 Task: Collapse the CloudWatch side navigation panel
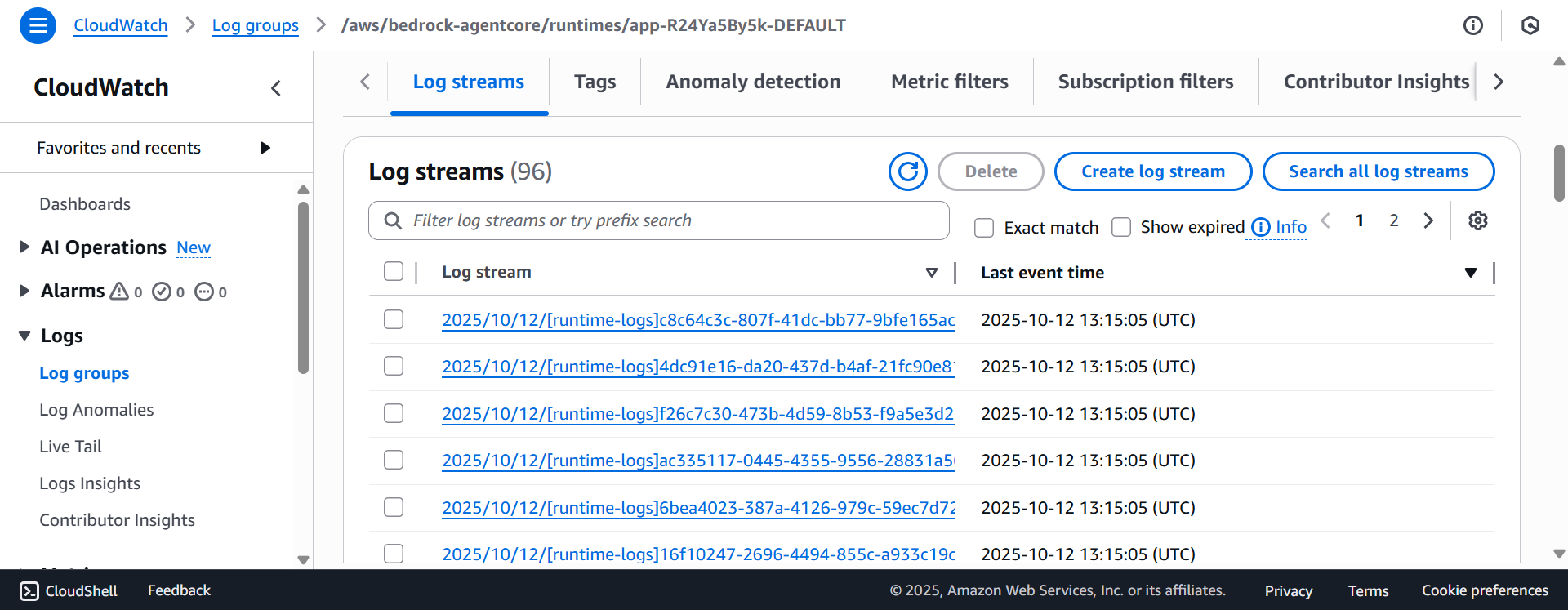(276, 87)
